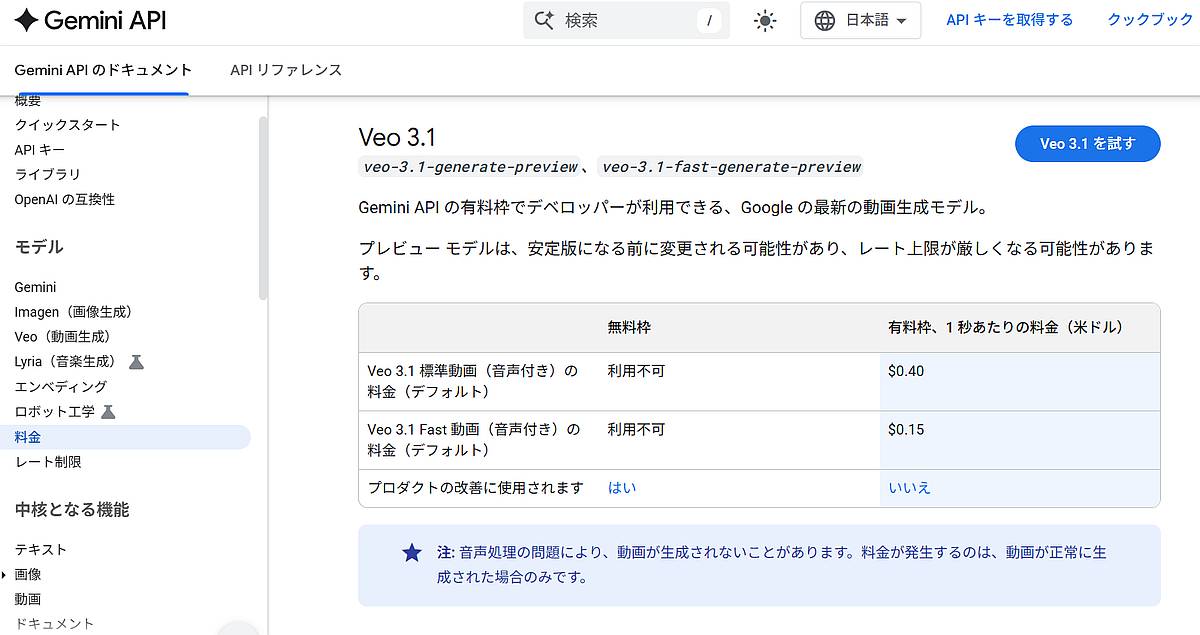
Task: Click the search magnifier icon
Action: click(x=543, y=19)
